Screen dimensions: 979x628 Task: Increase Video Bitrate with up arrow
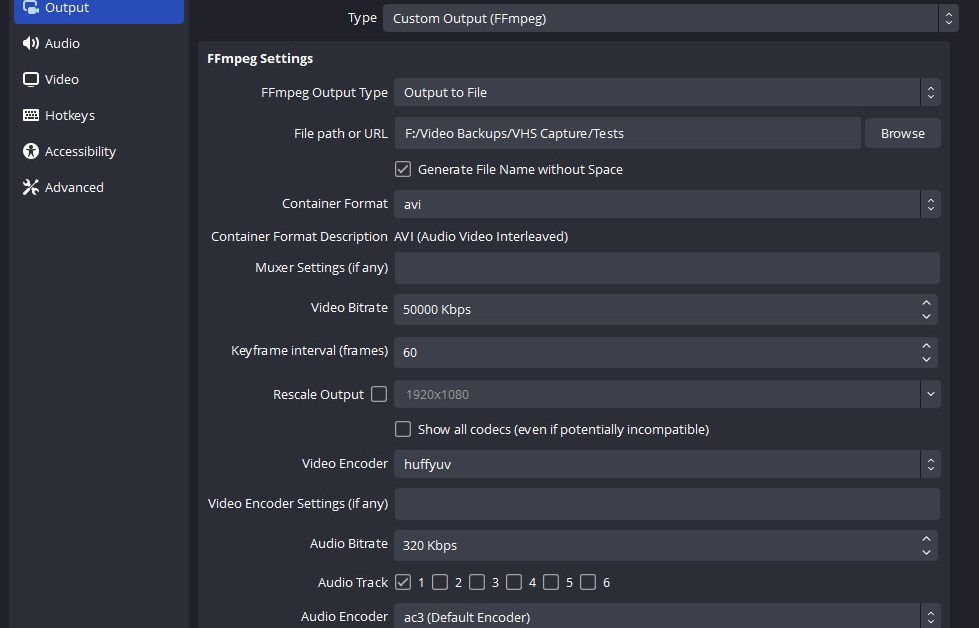tap(926, 303)
